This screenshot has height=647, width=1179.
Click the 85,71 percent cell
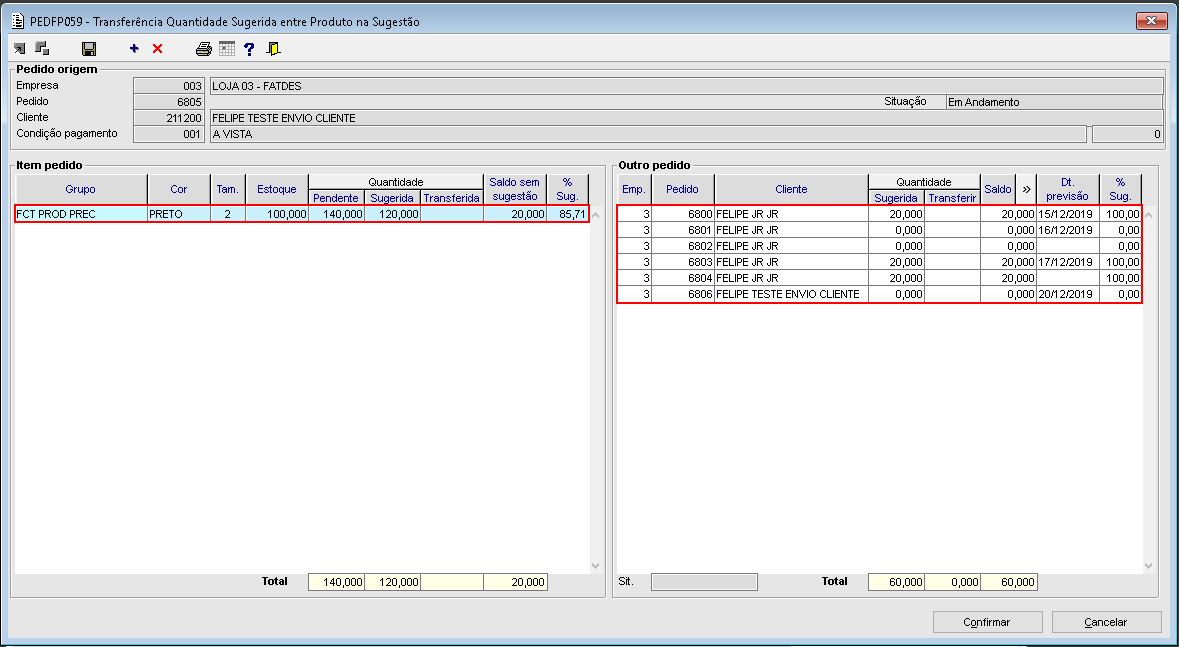[x=567, y=214]
